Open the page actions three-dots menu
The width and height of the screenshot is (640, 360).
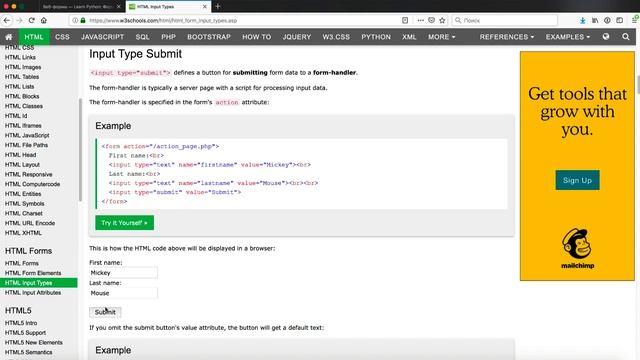coord(420,20)
